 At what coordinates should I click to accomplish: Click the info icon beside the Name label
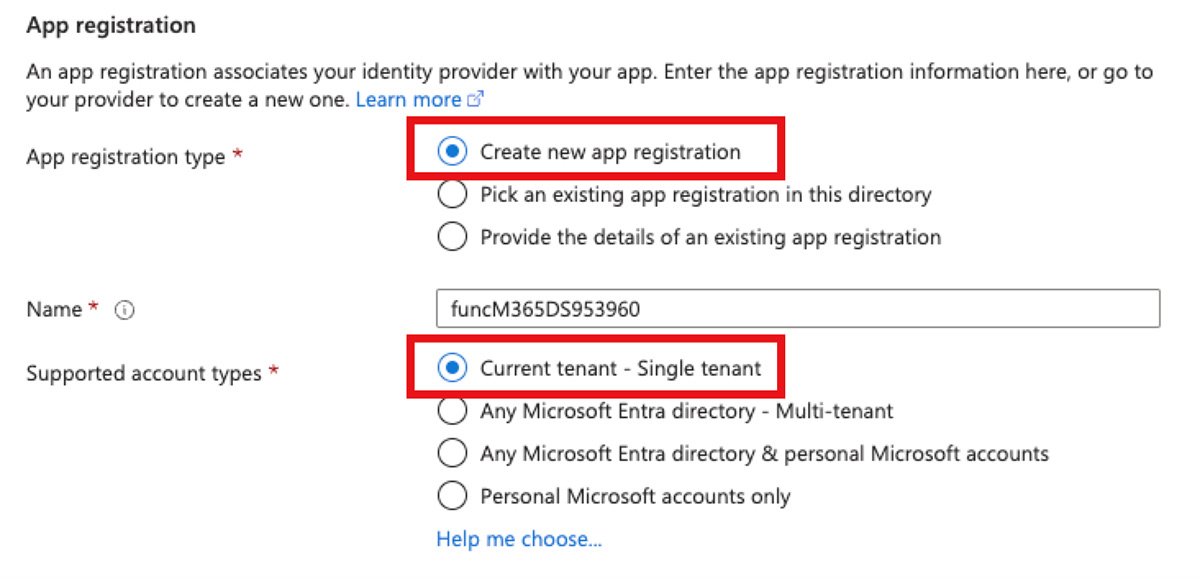click(x=125, y=310)
